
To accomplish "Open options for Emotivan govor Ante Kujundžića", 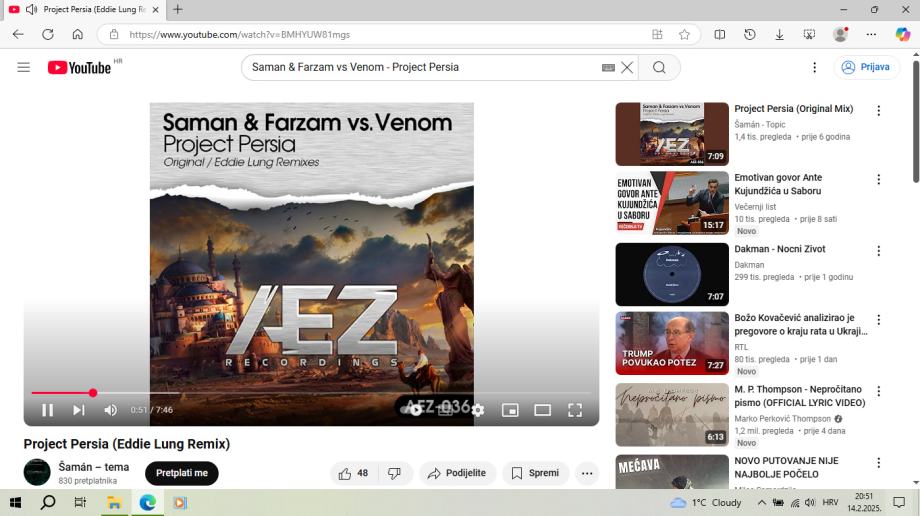I will [x=878, y=180].
